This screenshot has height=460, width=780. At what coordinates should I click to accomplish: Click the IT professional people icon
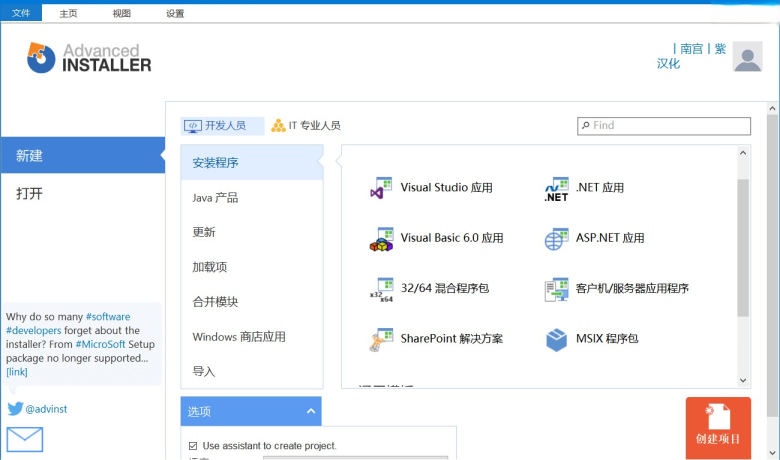(x=278, y=126)
